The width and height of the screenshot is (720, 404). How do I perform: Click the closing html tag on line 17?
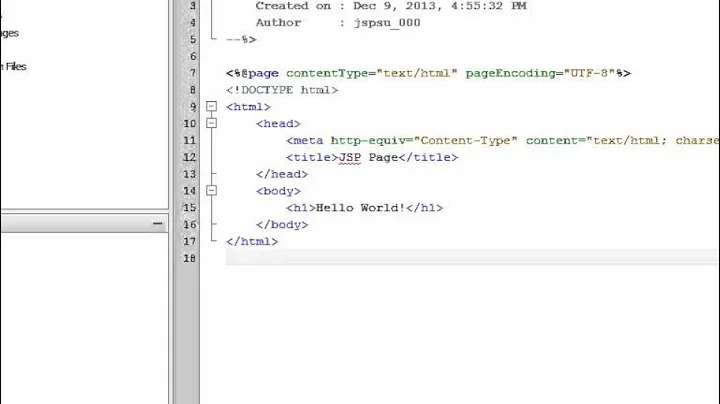pos(252,241)
